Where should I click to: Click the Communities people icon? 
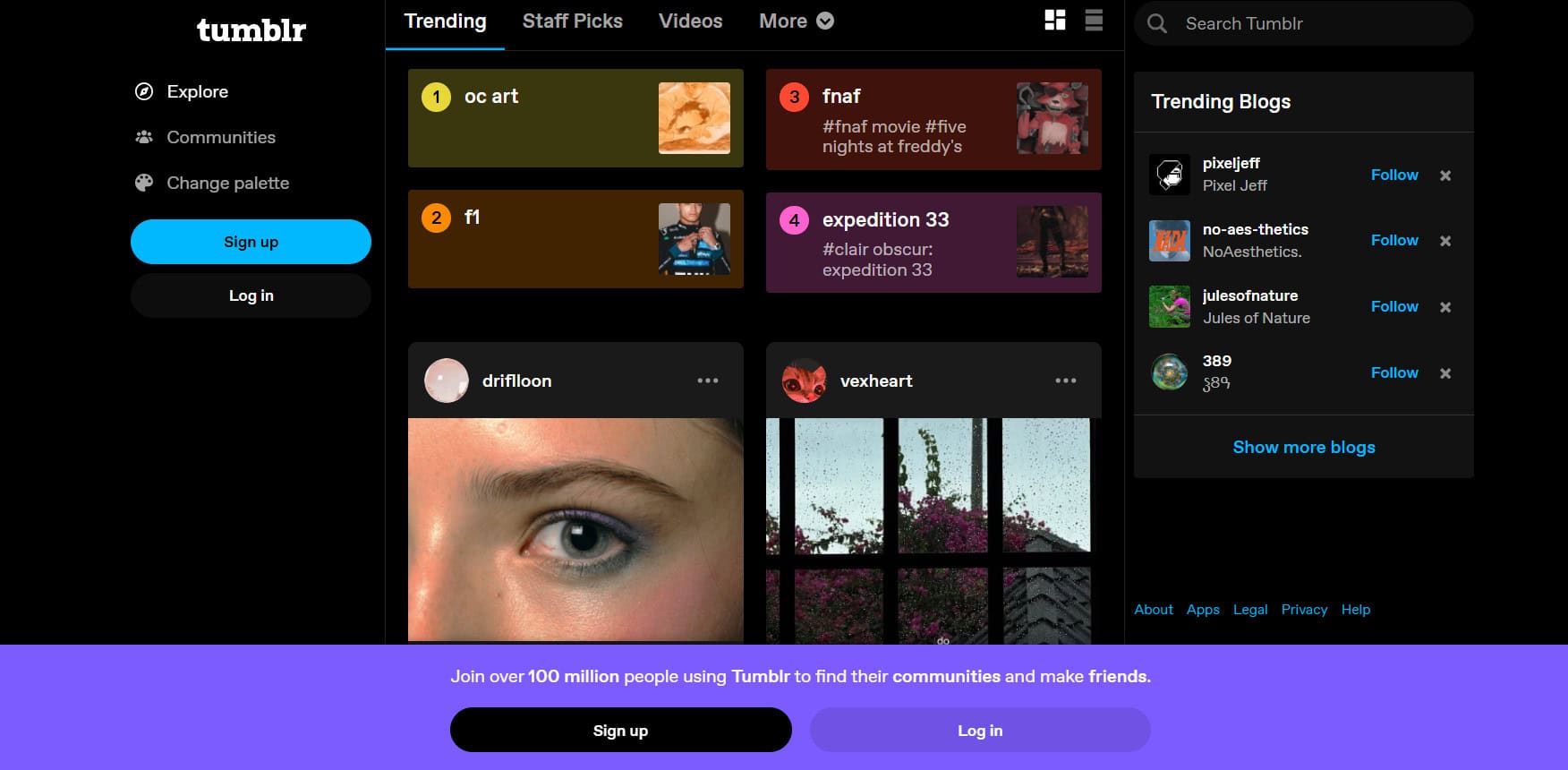(x=143, y=137)
